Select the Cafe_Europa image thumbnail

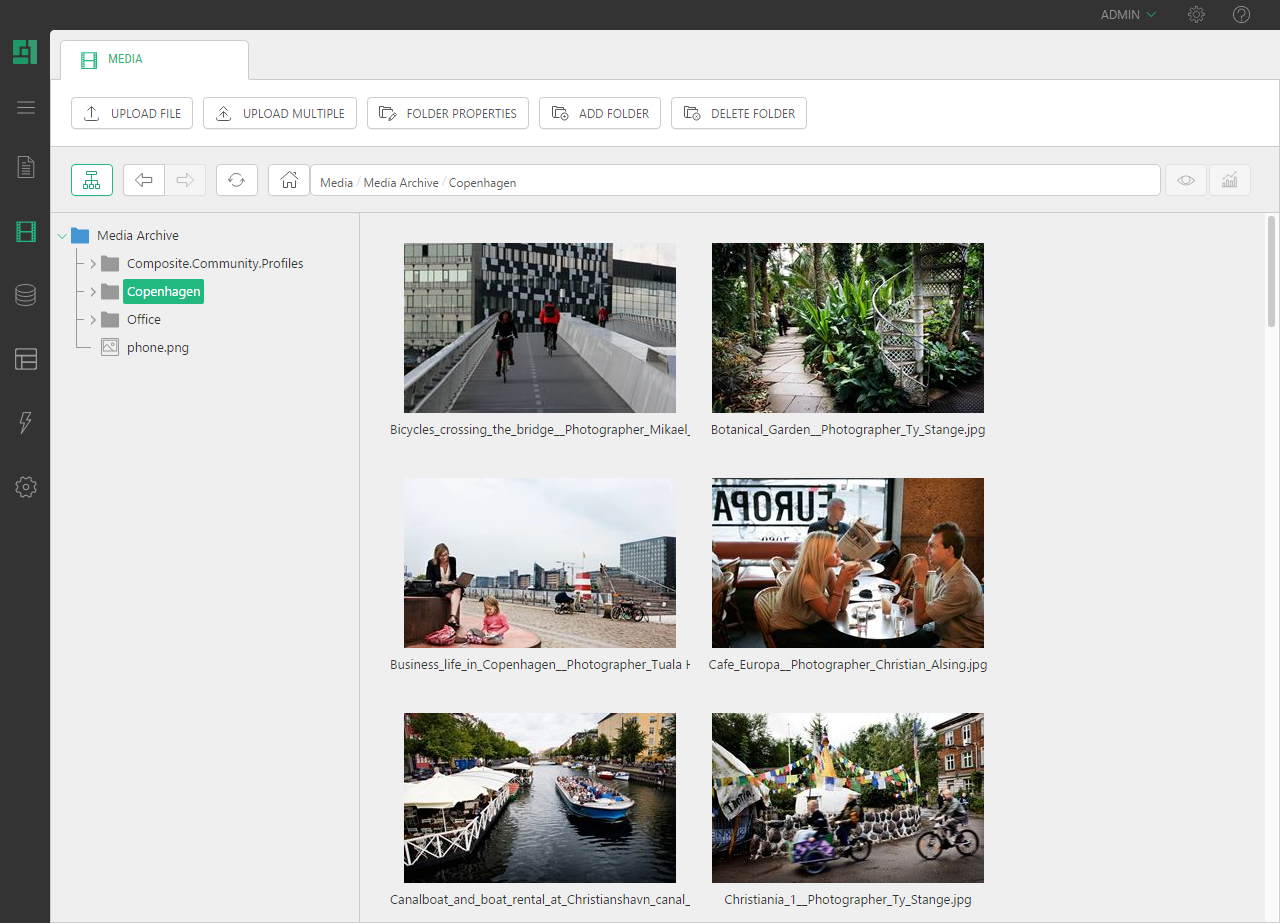(x=847, y=562)
